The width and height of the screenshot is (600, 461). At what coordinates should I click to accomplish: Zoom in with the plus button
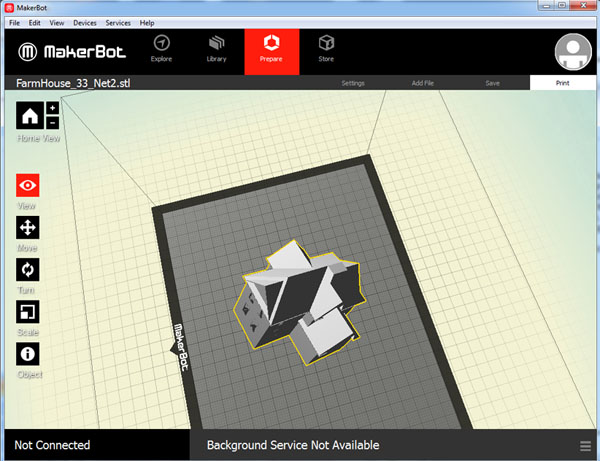52,108
